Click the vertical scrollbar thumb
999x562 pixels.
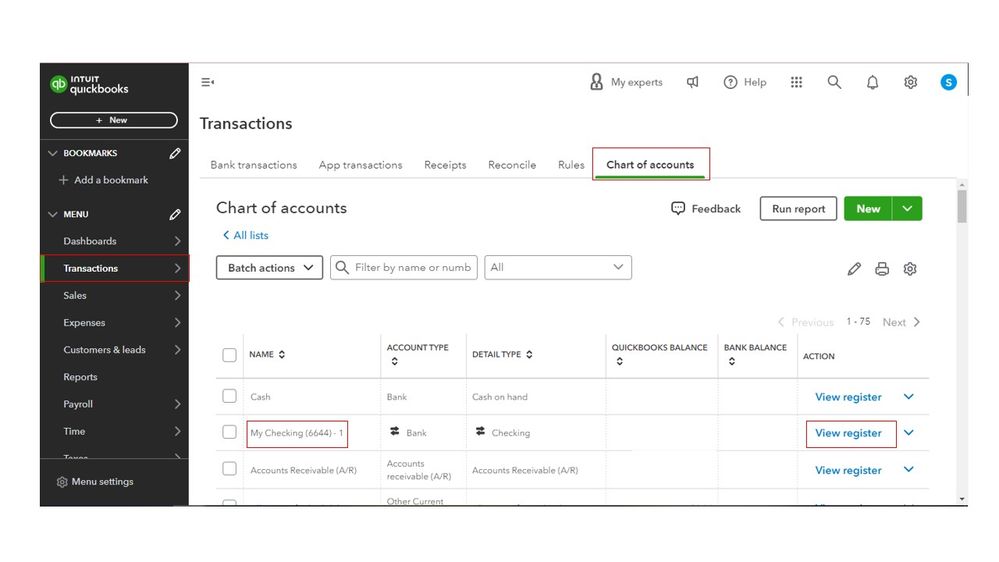(962, 206)
